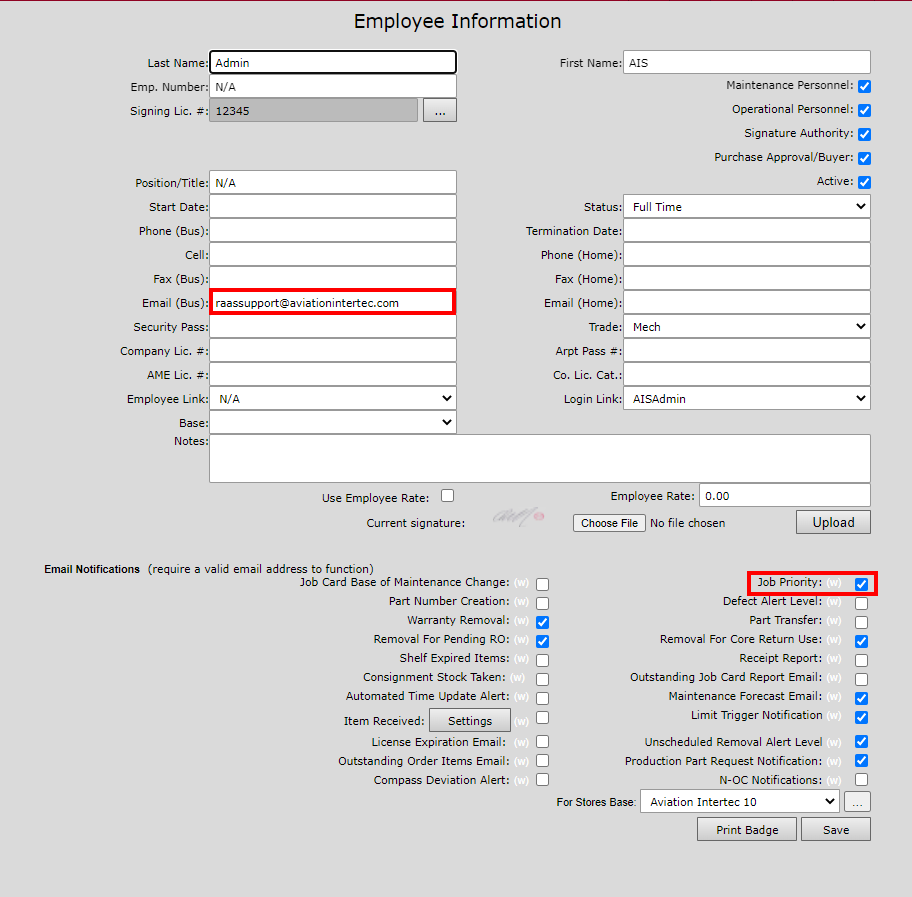Expand the Base dropdown

332,423
